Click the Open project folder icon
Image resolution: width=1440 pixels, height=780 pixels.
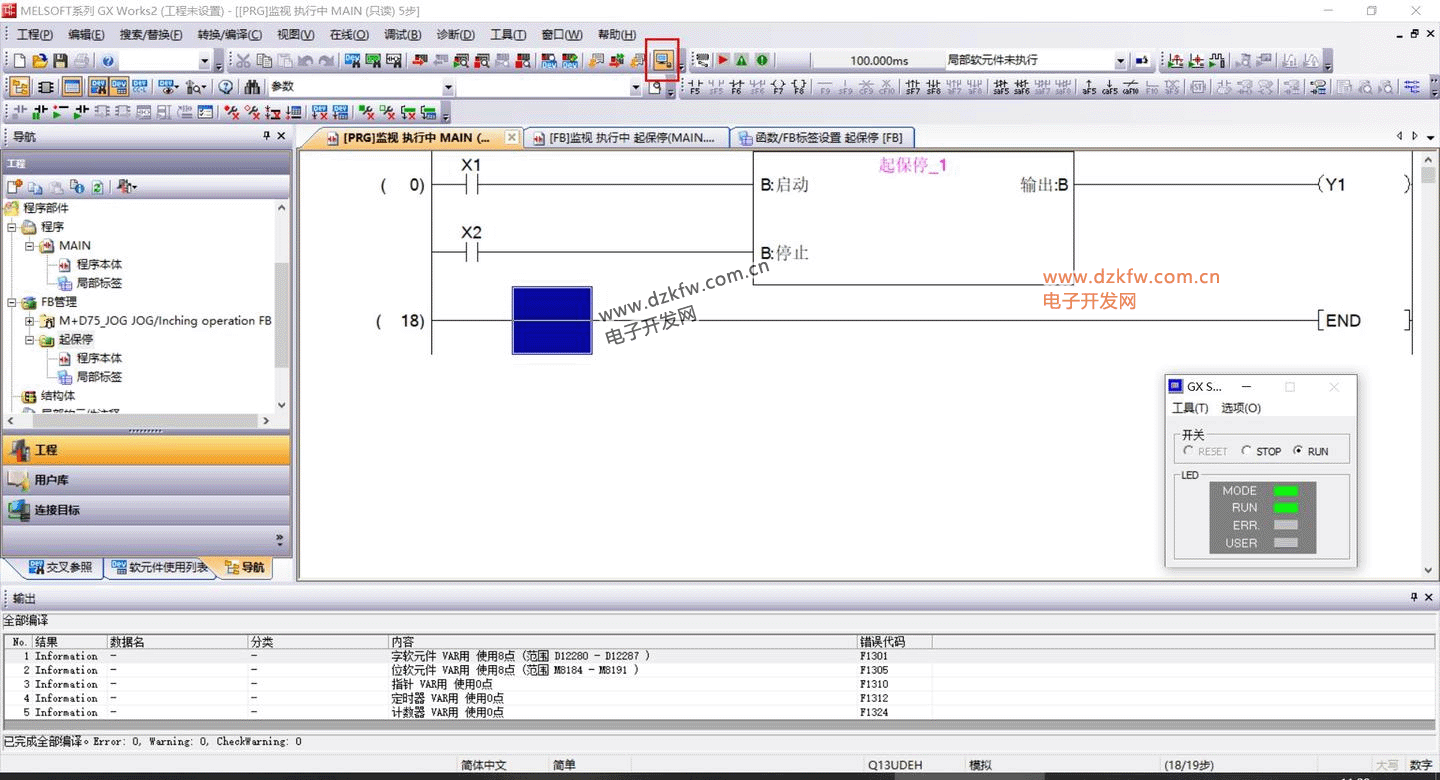click(x=40, y=61)
